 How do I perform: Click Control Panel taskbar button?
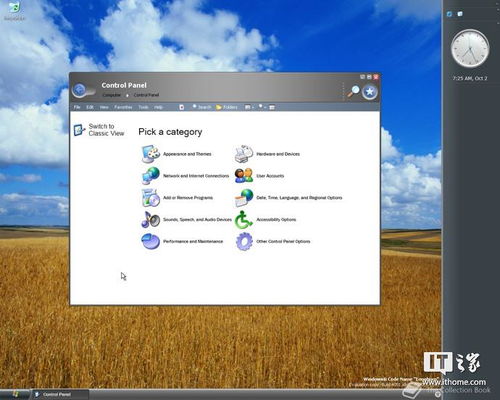60,394
